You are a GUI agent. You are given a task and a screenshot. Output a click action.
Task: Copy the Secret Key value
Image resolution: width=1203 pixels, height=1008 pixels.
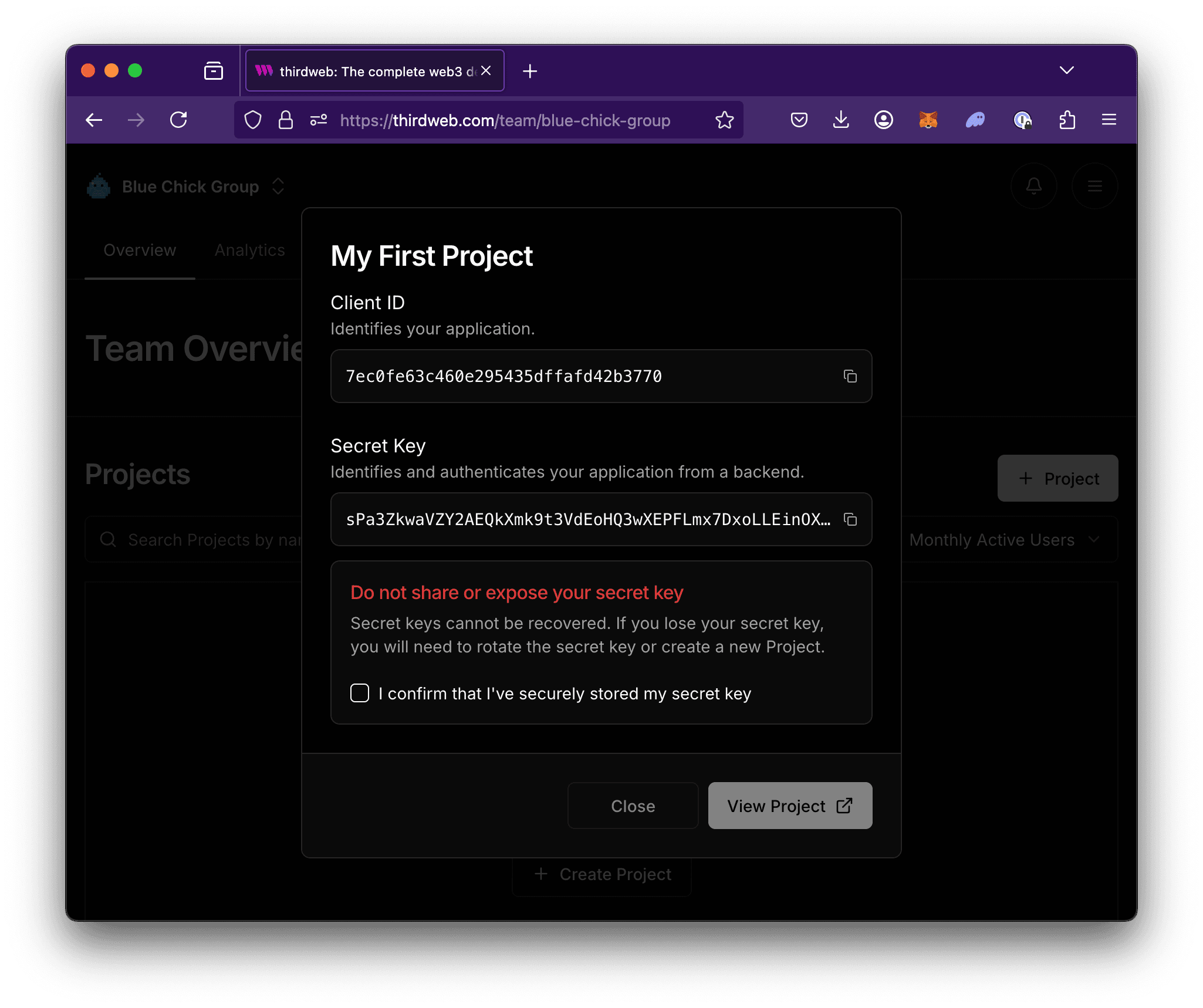click(x=850, y=519)
